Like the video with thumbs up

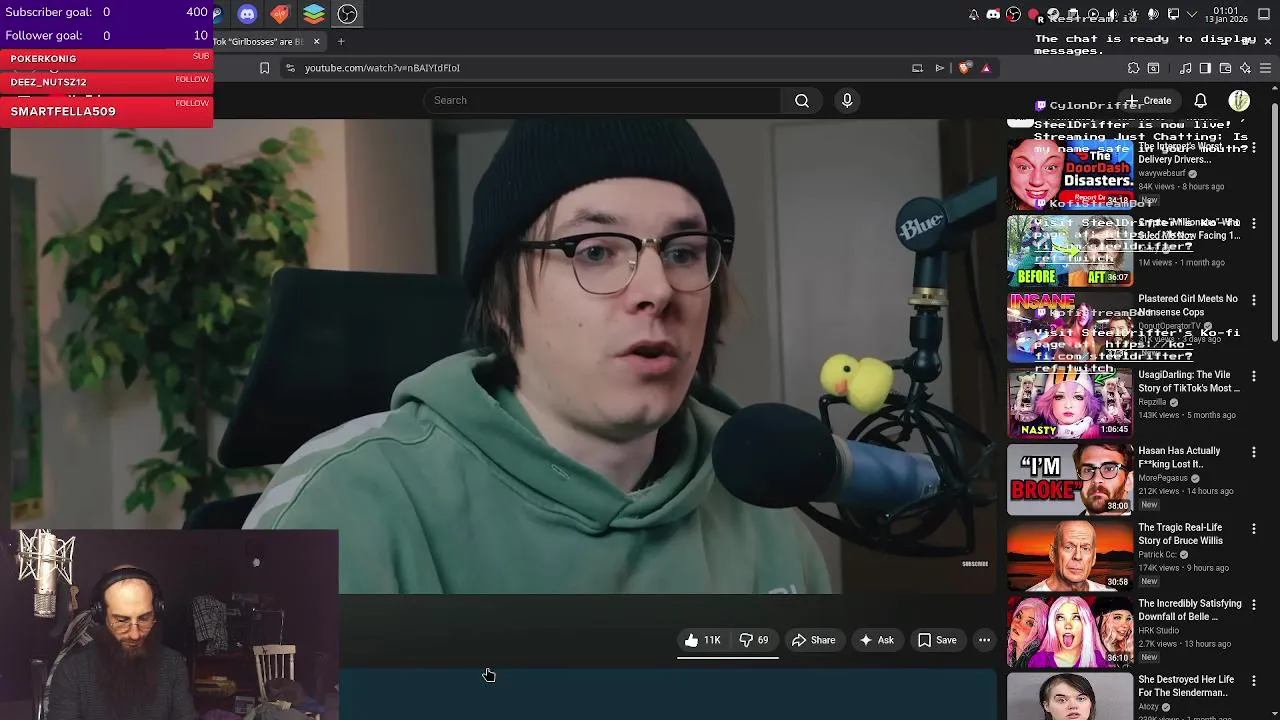pos(703,640)
